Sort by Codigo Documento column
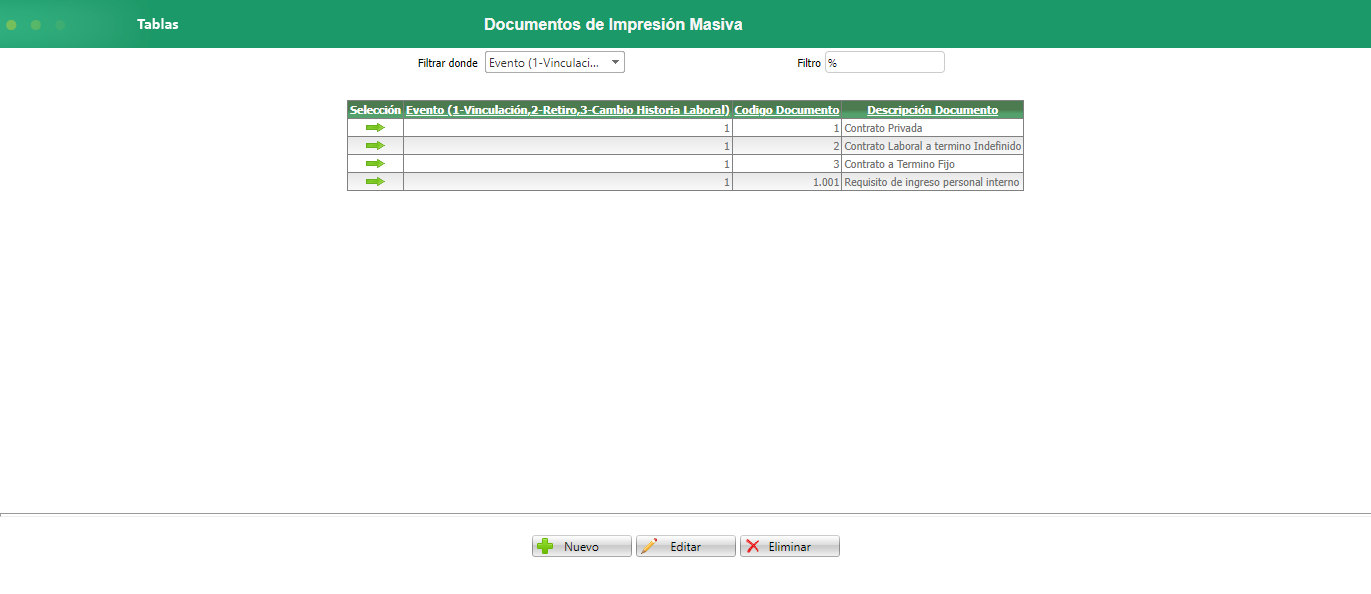Viewport: 1371px width, 594px height. pos(786,110)
